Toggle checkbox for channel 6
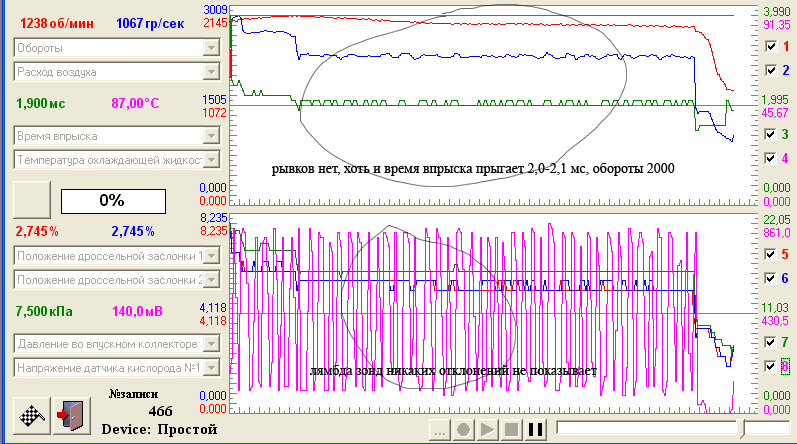 coord(771,278)
